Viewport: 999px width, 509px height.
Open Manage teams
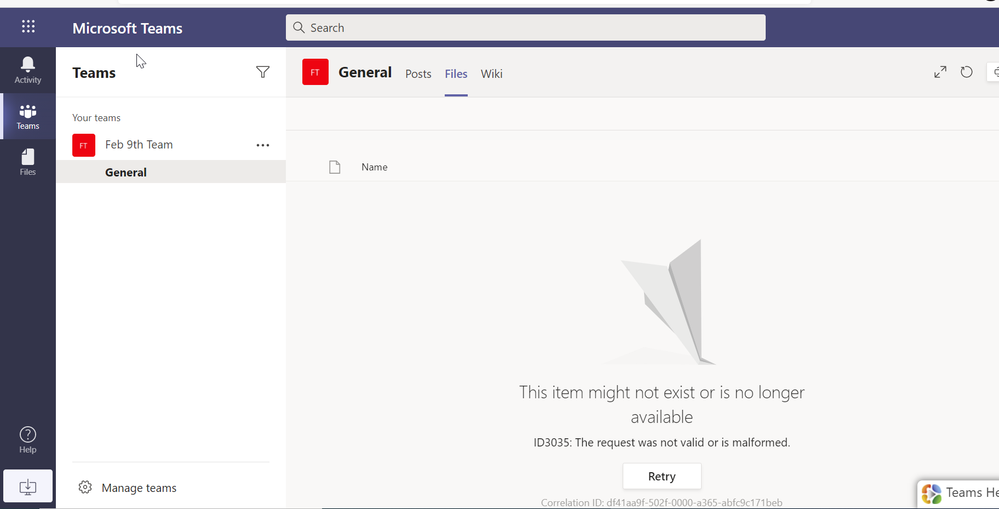tap(139, 488)
